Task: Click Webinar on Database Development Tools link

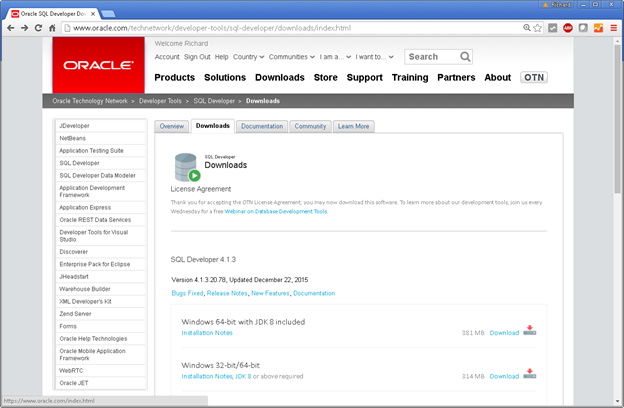Action: [x=276, y=211]
